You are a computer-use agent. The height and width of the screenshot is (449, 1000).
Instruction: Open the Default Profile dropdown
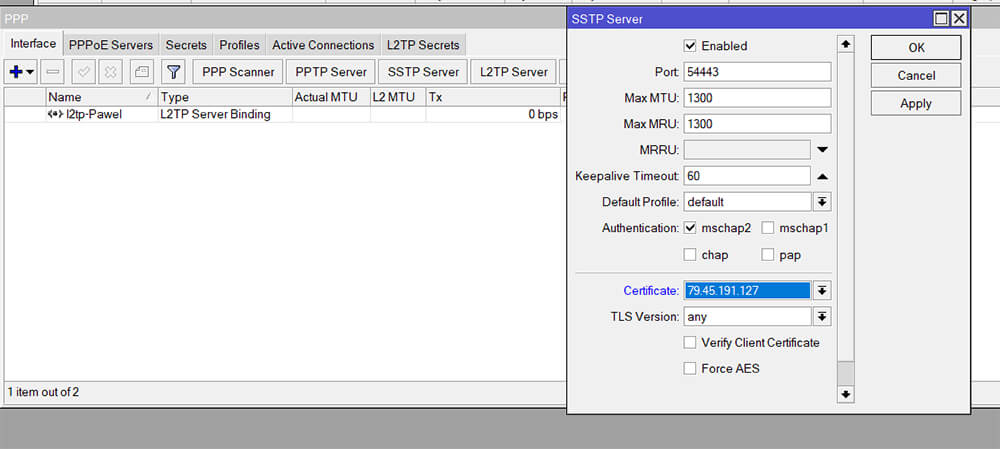822,202
